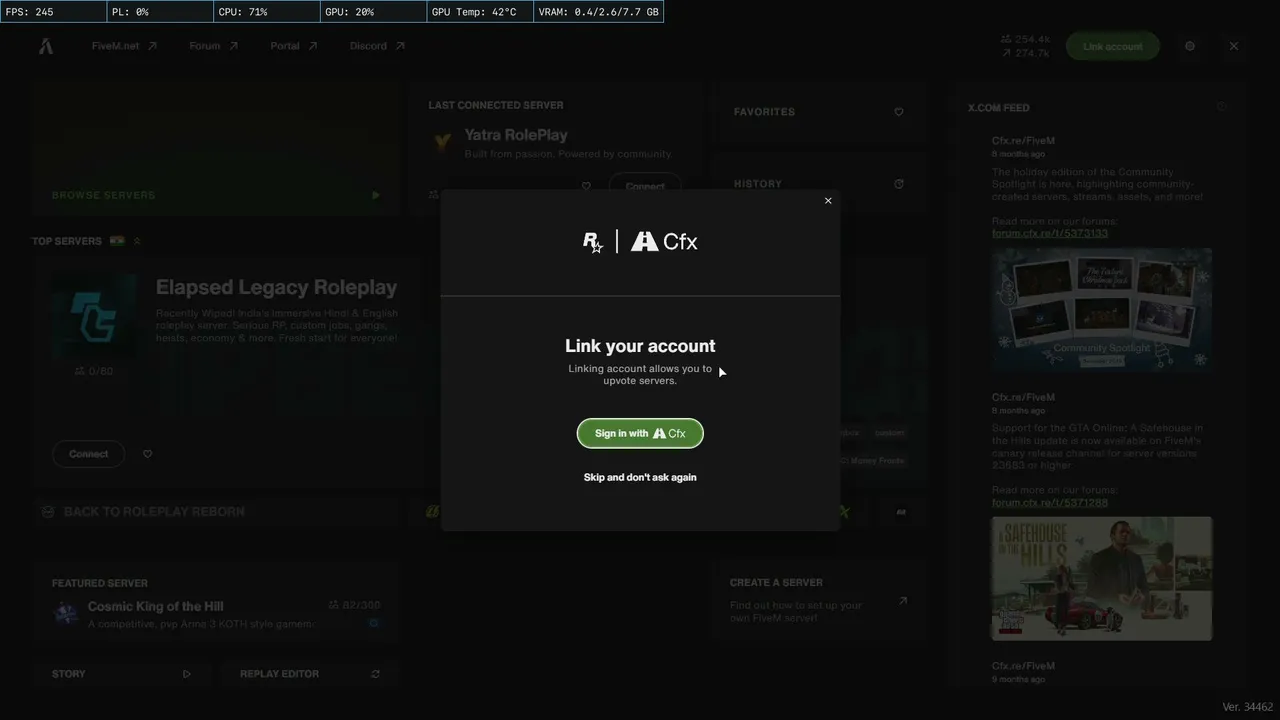Screen dimensions: 1280x720
Task: Click Link account green button
Action: [1112, 46]
